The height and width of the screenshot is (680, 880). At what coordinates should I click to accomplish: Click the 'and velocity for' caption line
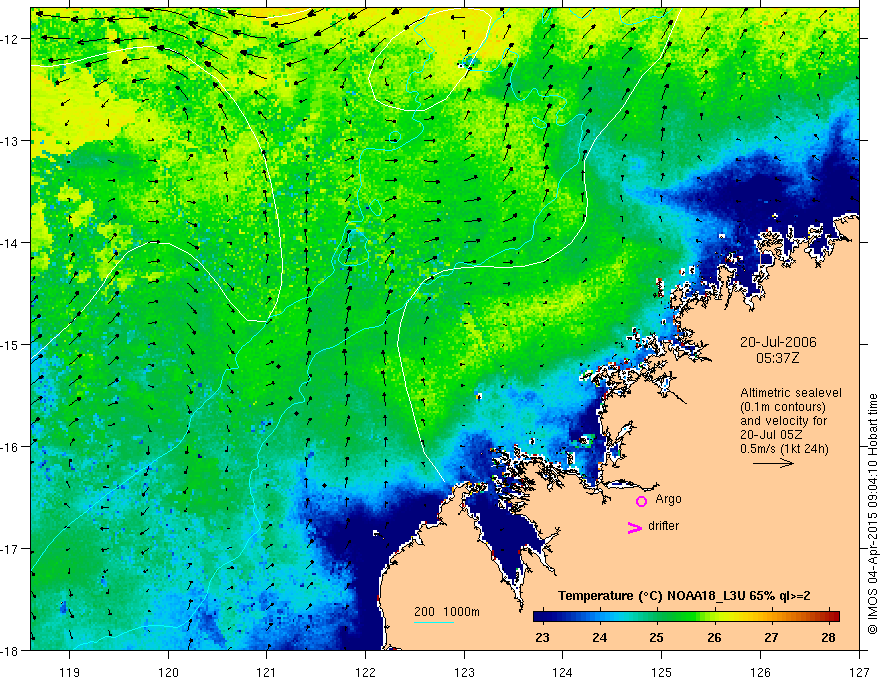[x=783, y=421]
